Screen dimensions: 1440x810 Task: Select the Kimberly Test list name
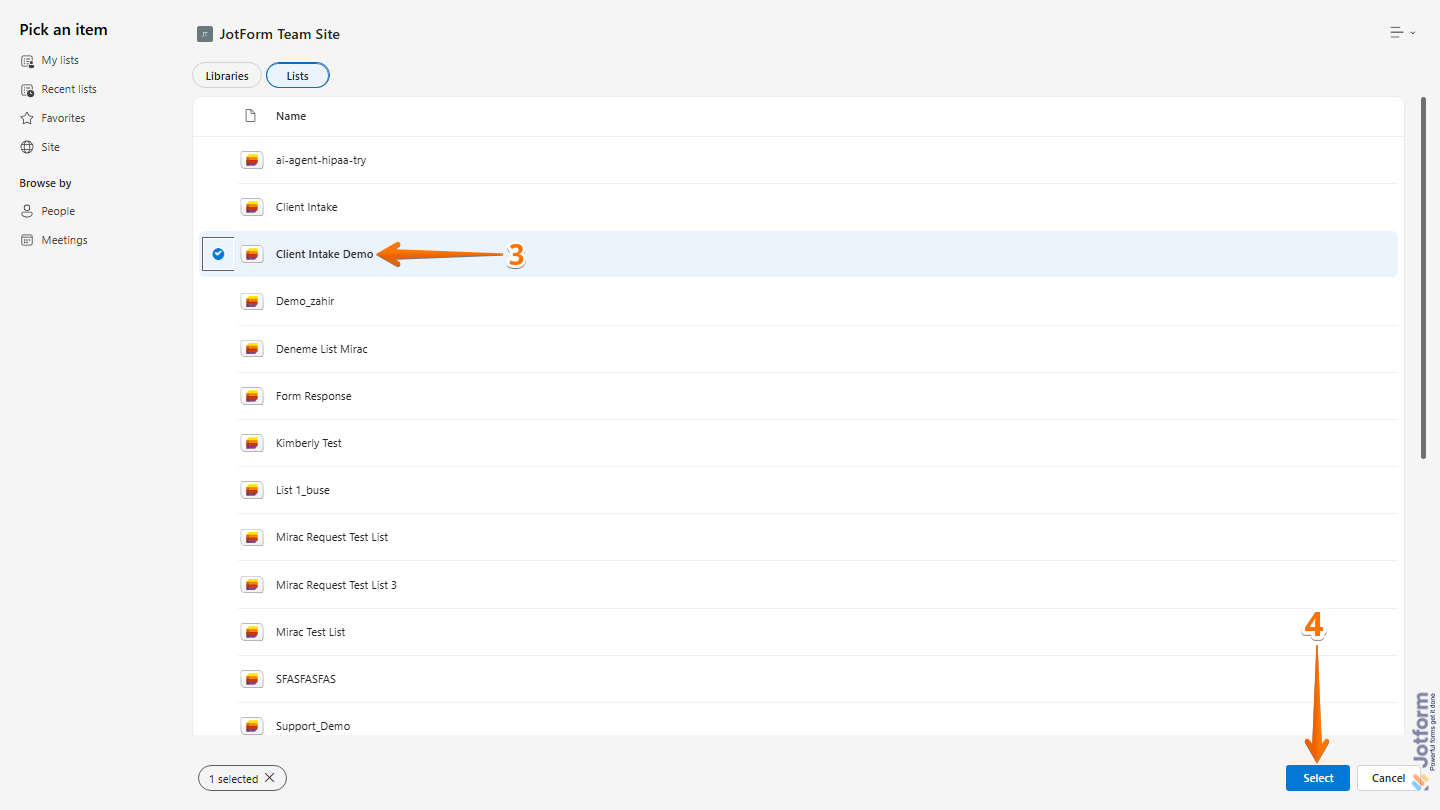(x=309, y=443)
